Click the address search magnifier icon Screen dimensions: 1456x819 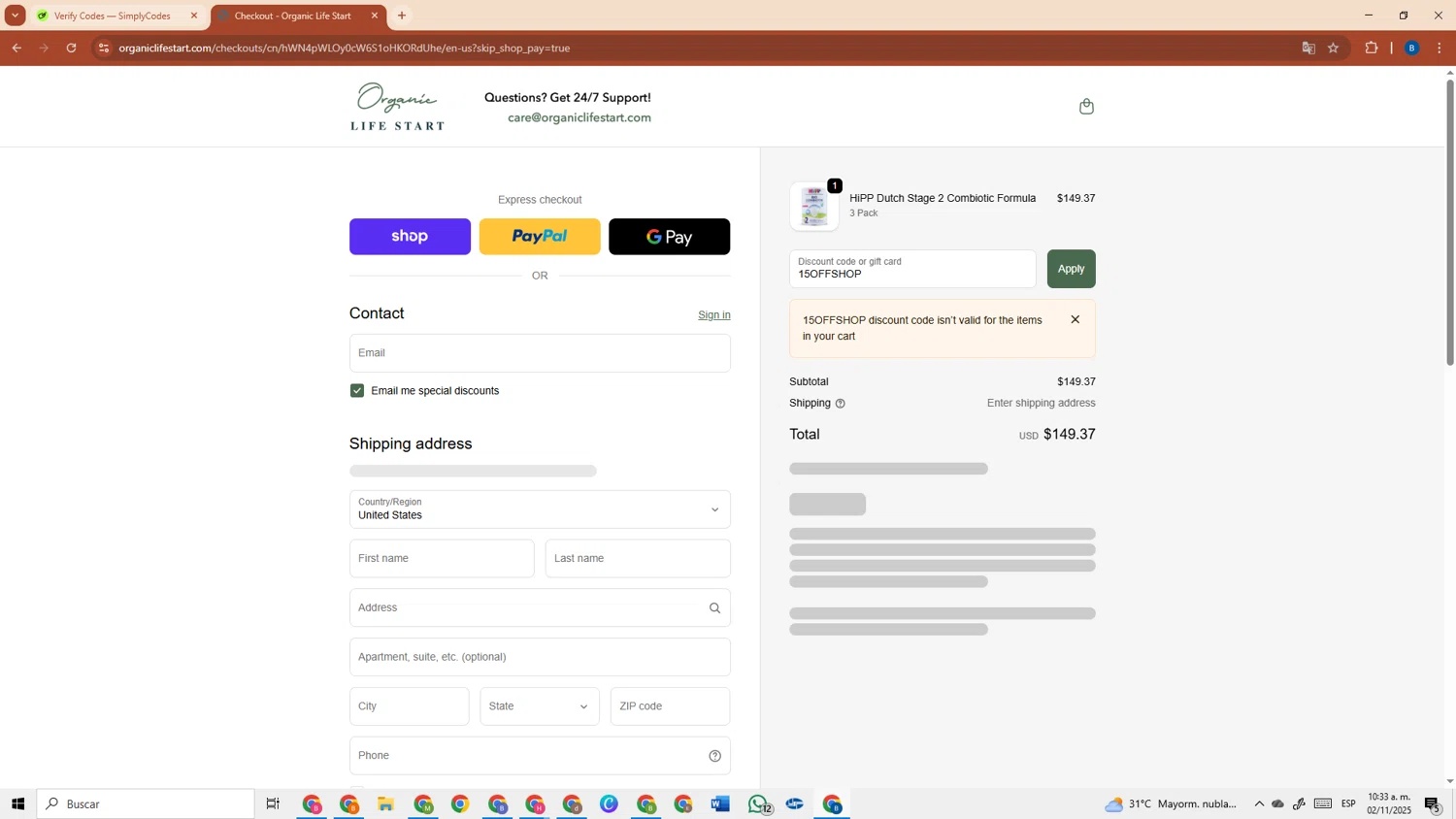(x=714, y=608)
